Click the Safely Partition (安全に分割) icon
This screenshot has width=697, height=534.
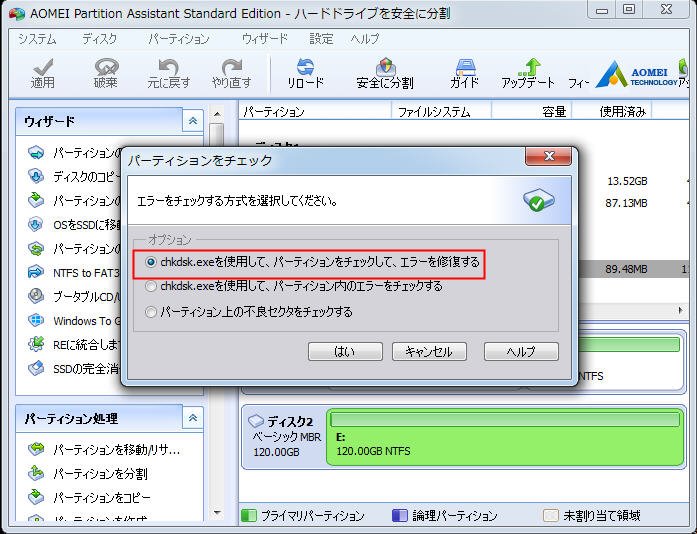pos(385,67)
